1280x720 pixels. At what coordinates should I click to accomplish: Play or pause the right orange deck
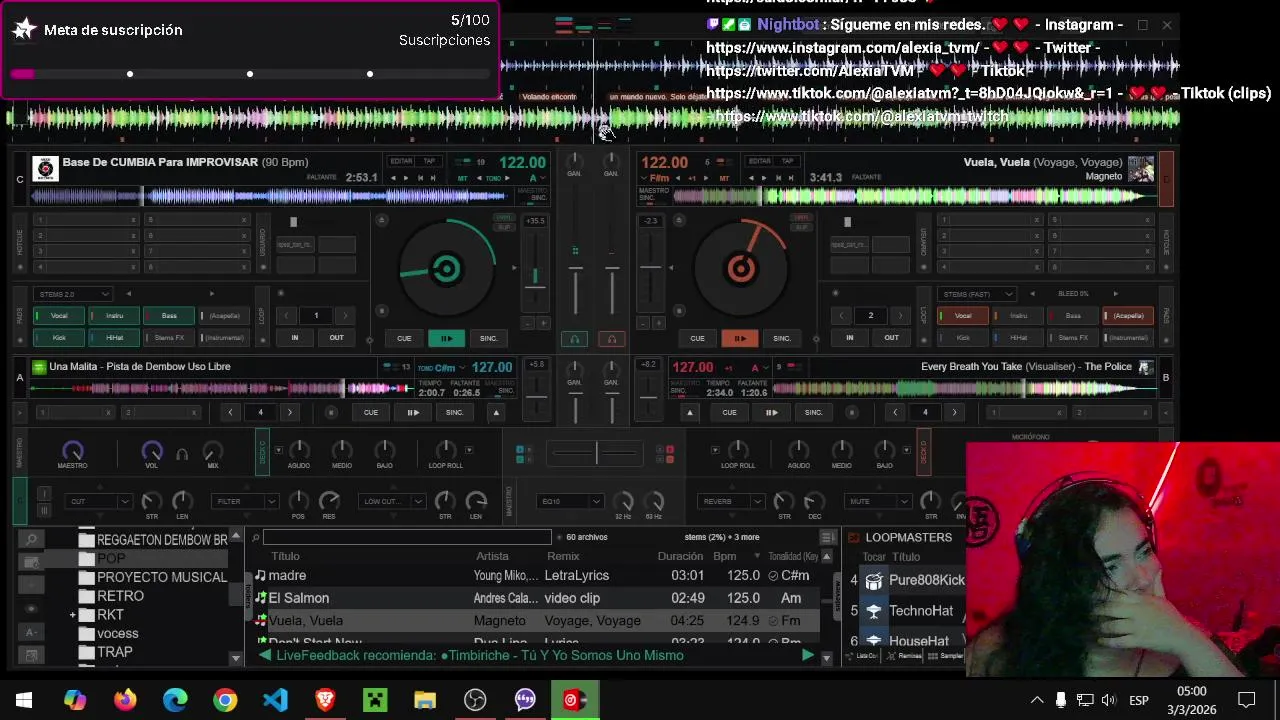pyautogui.click(x=739, y=338)
